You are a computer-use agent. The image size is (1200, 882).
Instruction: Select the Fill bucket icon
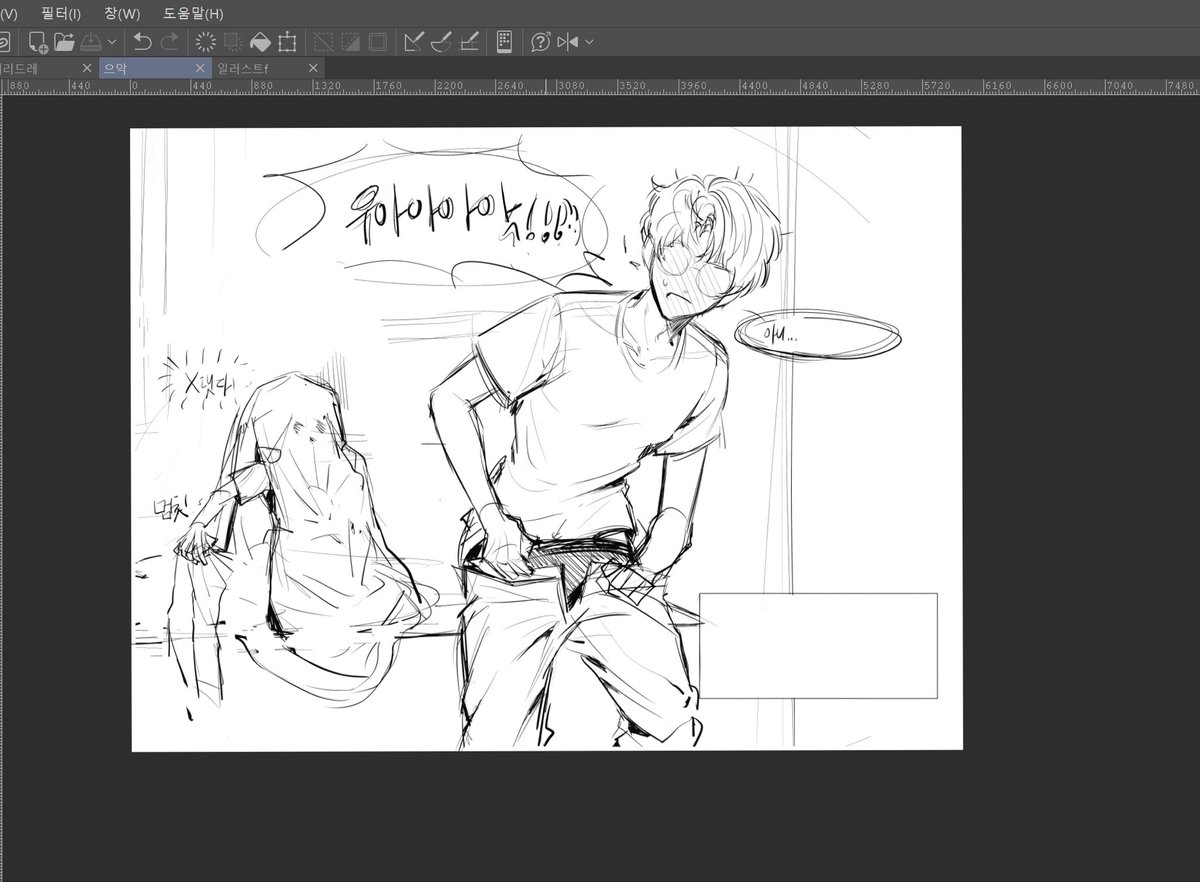(x=260, y=42)
